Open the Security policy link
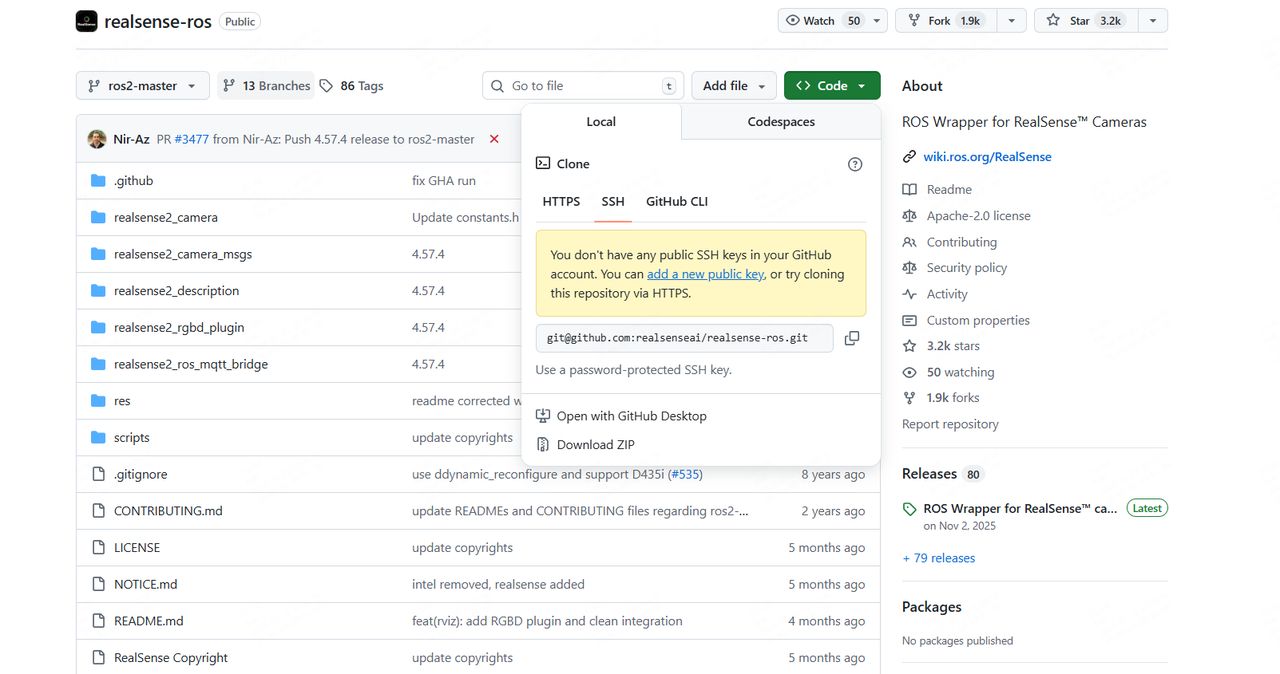Screen dimensions: 1280x674 click(967, 268)
